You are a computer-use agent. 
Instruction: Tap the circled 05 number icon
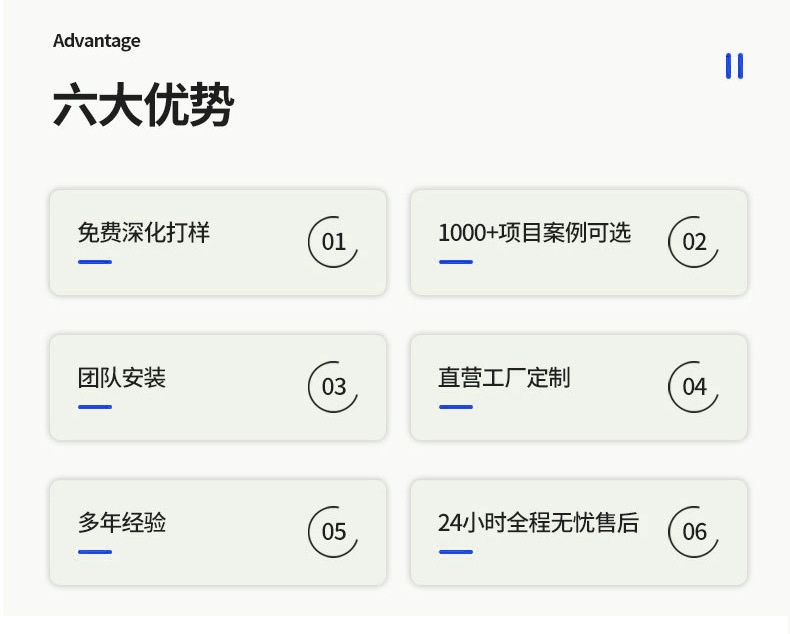[x=333, y=532]
